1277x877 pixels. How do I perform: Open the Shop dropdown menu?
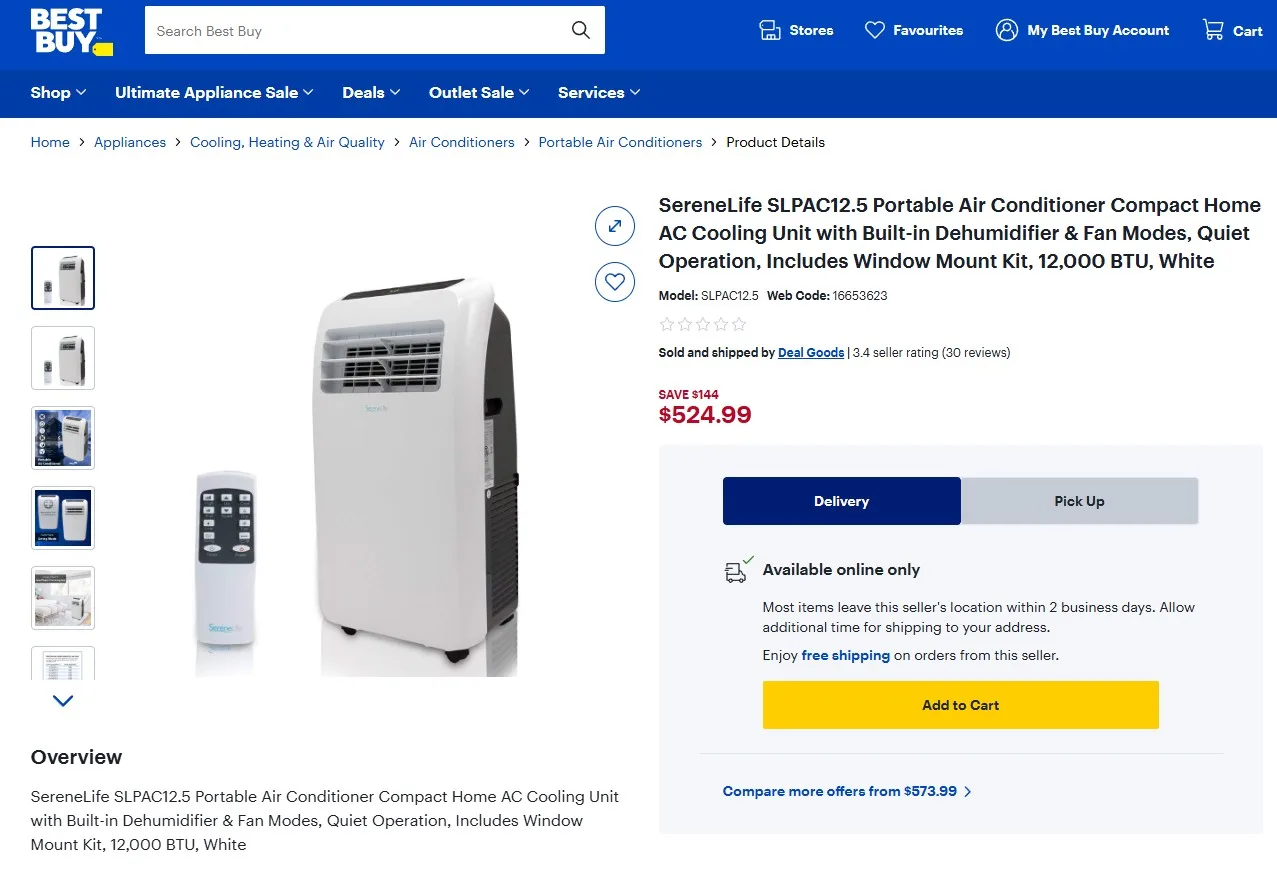tap(57, 93)
